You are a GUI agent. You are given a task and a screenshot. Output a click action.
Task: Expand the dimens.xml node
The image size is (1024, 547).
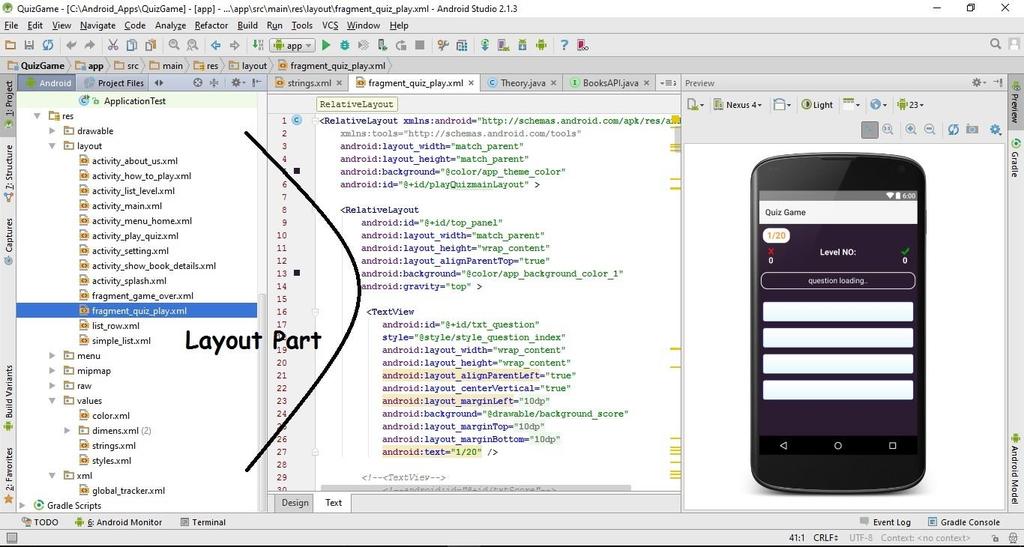[67, 431]
